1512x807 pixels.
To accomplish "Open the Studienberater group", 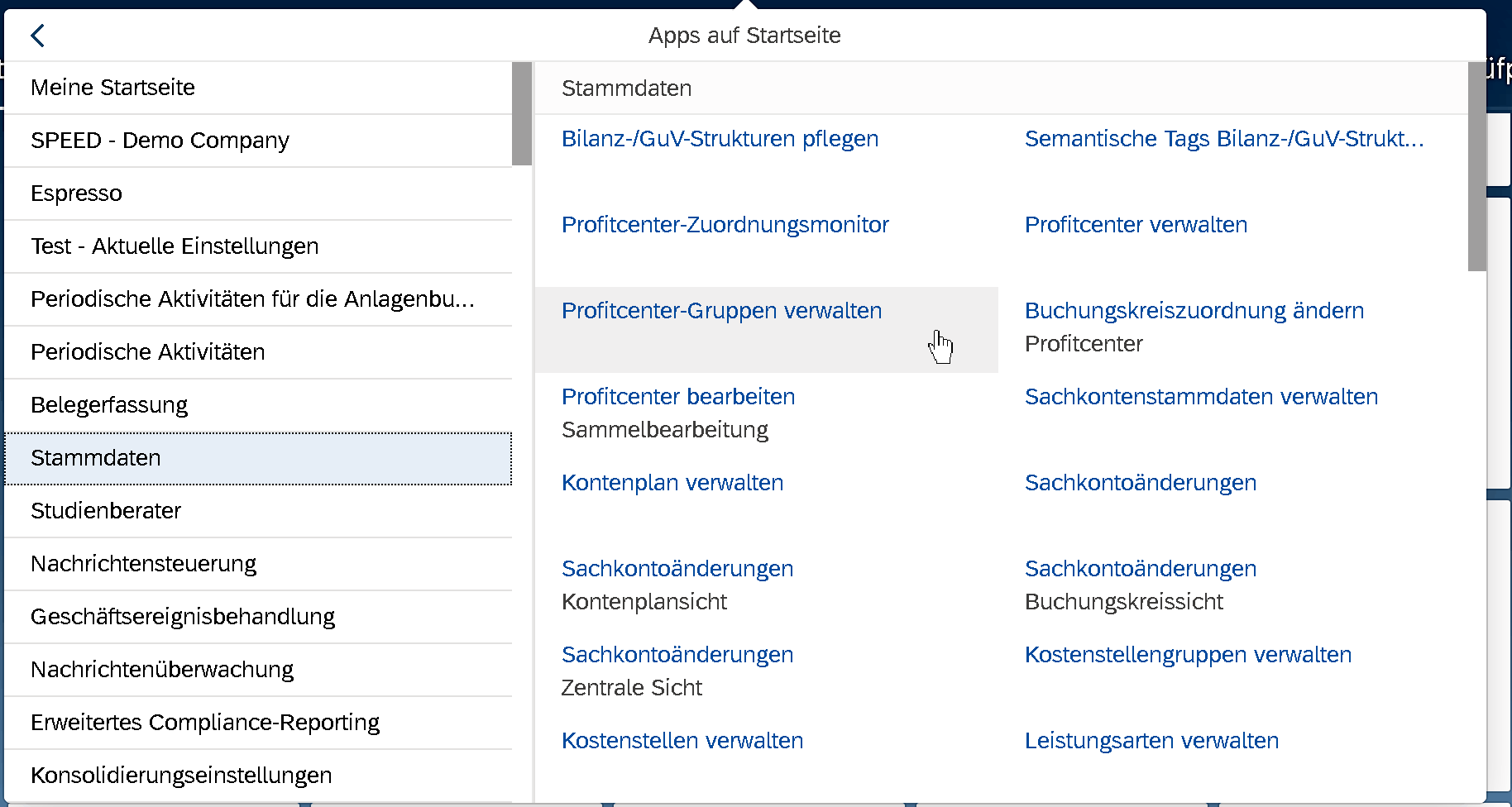I will point(258,511).
